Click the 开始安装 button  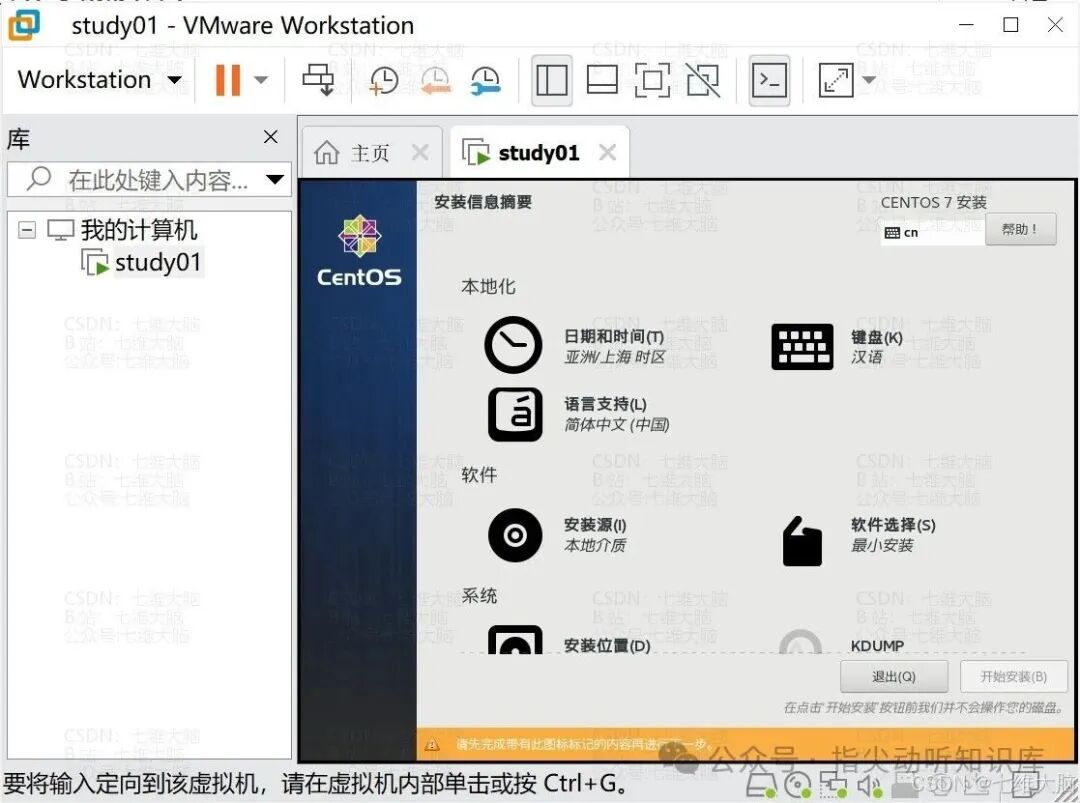pyautogui.click(x=1013, y=676)
